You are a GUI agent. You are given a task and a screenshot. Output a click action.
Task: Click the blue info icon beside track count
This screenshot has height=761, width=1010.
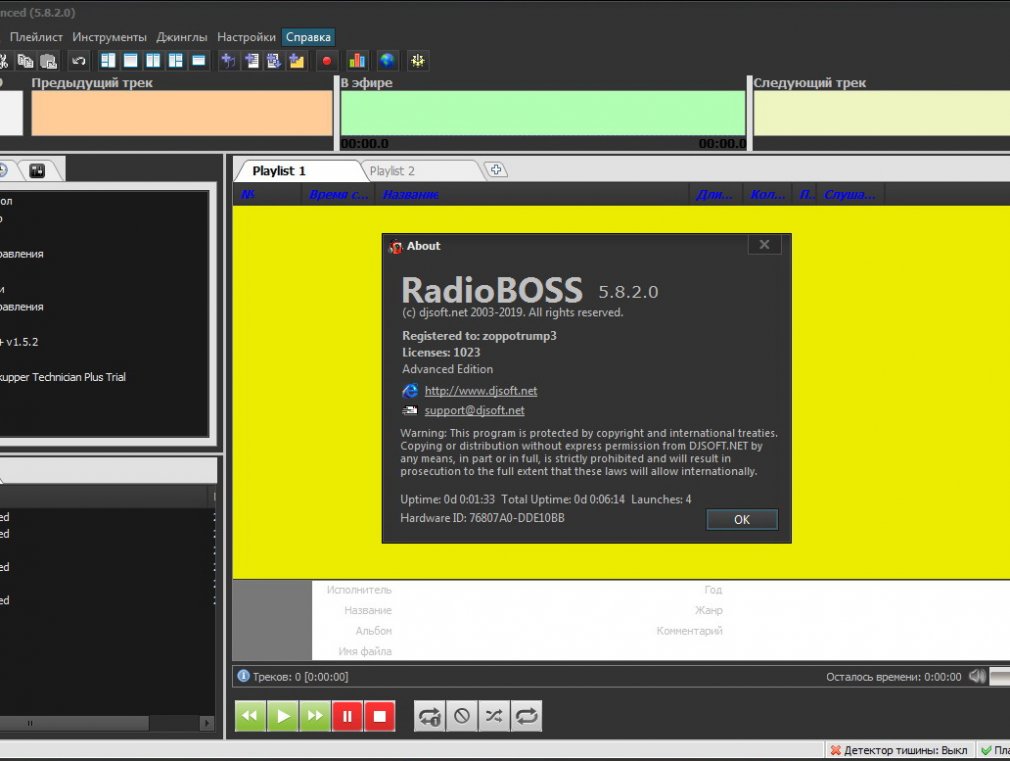(243, 676)
